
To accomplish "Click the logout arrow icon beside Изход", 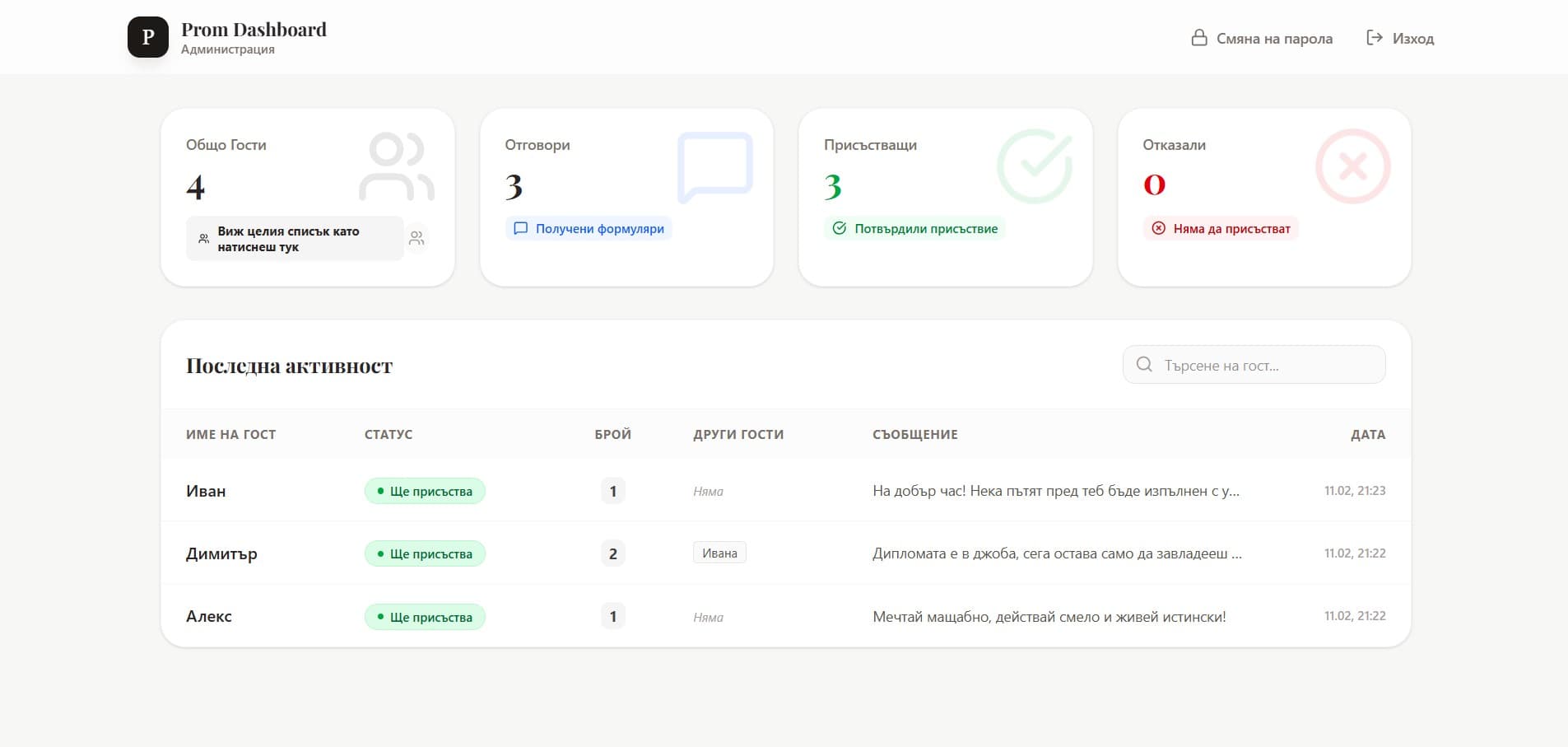I will [x=1373, y=37].
